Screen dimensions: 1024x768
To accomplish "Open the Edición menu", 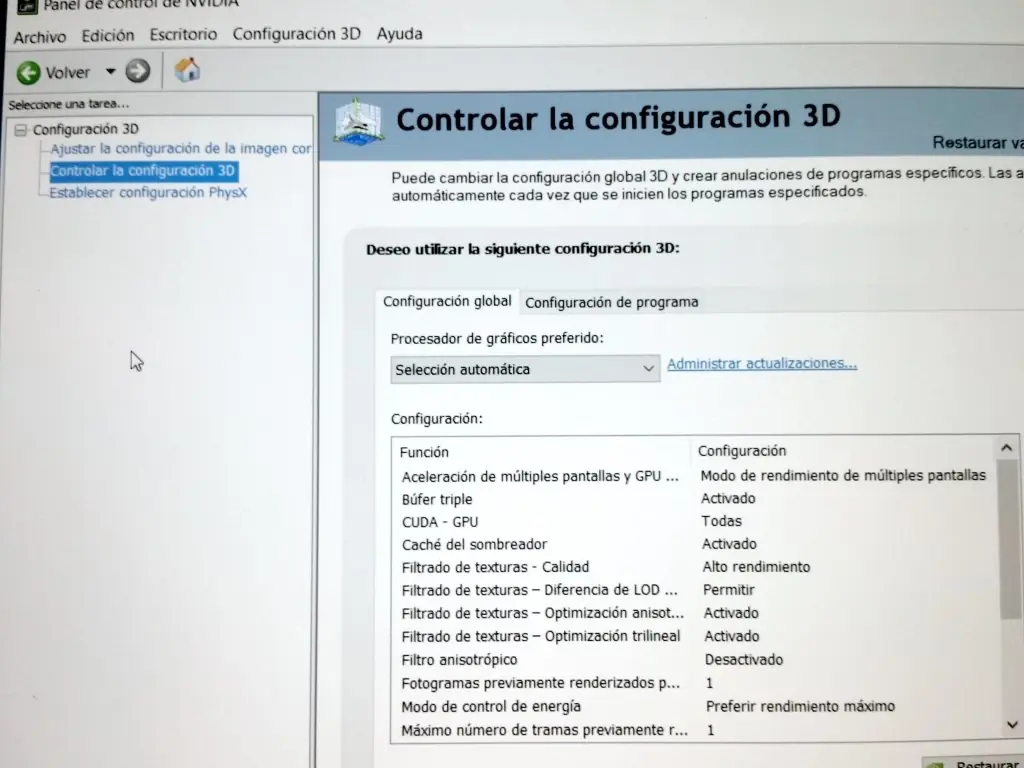I will 108,35.
